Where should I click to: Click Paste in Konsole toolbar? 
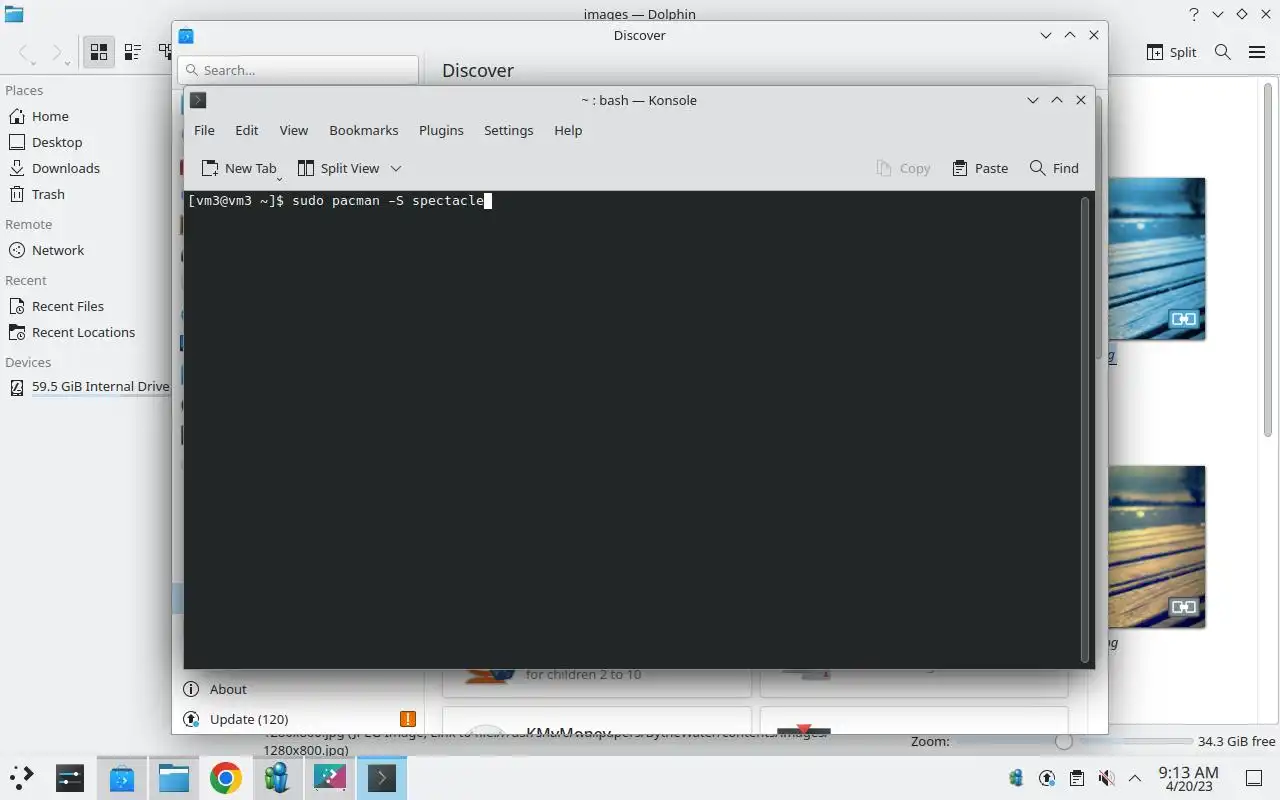[980, 168]
